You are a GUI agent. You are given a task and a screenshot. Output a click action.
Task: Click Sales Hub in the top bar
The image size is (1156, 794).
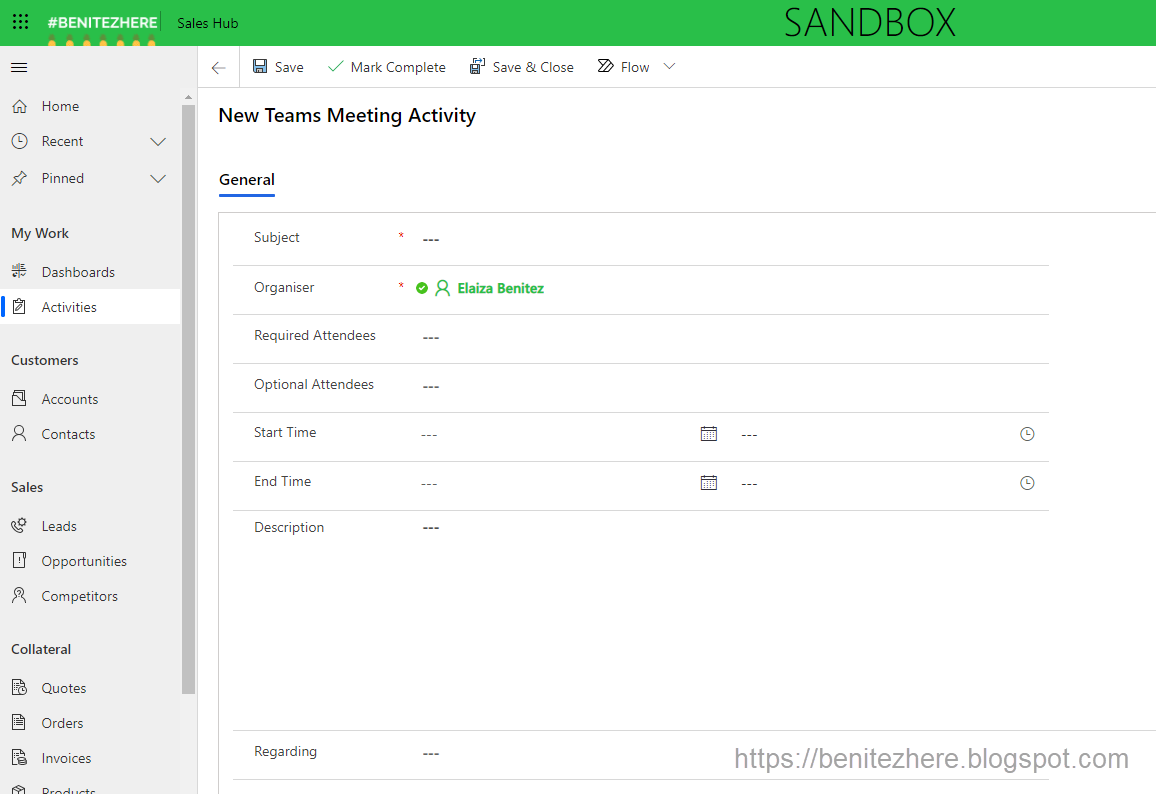(x=207, y=22)
